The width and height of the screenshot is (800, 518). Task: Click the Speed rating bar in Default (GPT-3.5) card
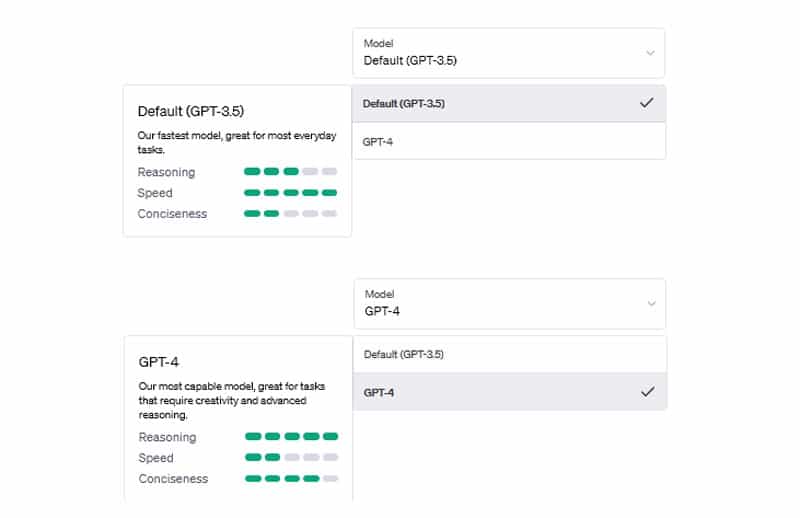(290, 192)
